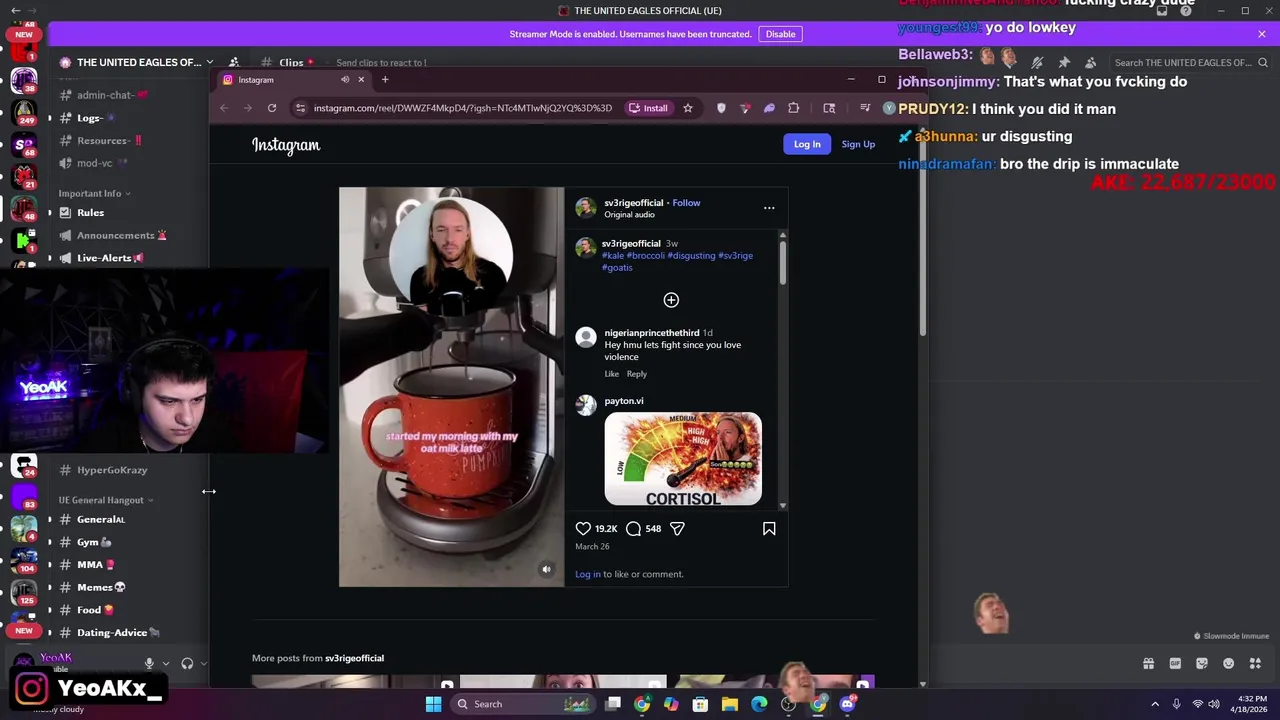Screen dimensions: 1280x720
Task: Open the reel's three-dot more options
Action: coord(769,208)
